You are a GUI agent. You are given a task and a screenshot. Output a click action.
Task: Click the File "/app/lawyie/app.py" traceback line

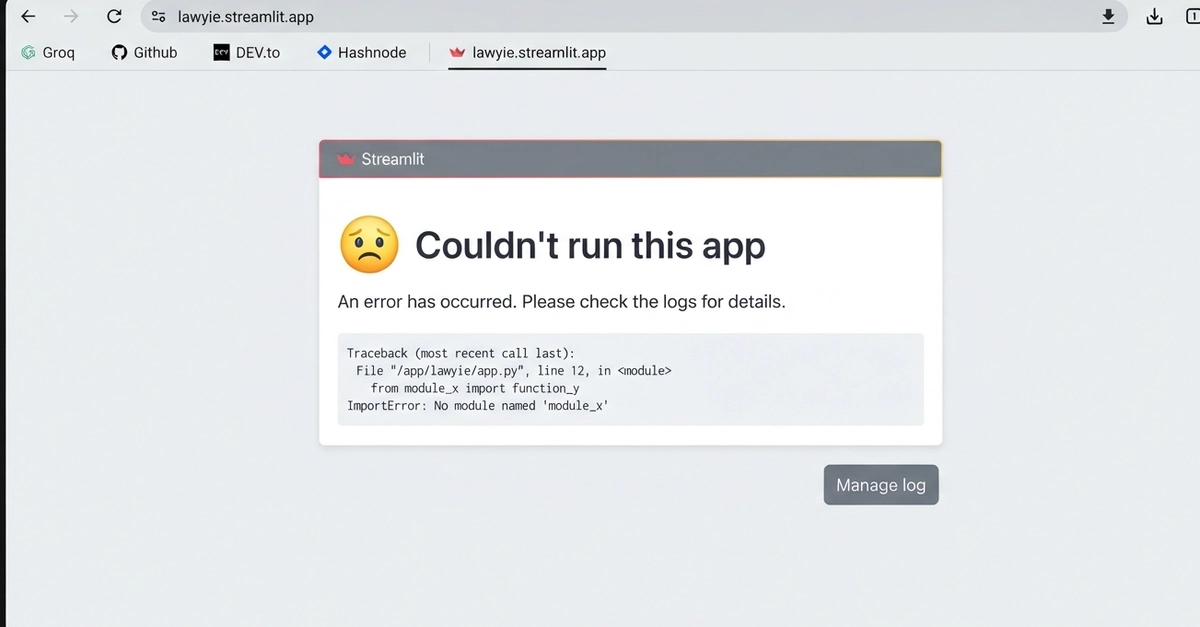click(513, 370)
